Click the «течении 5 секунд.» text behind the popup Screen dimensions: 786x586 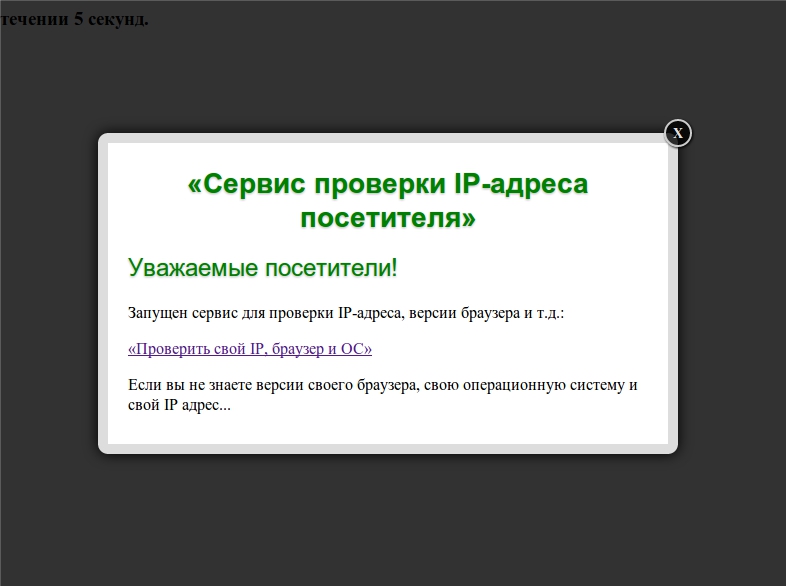click(75, 19)
